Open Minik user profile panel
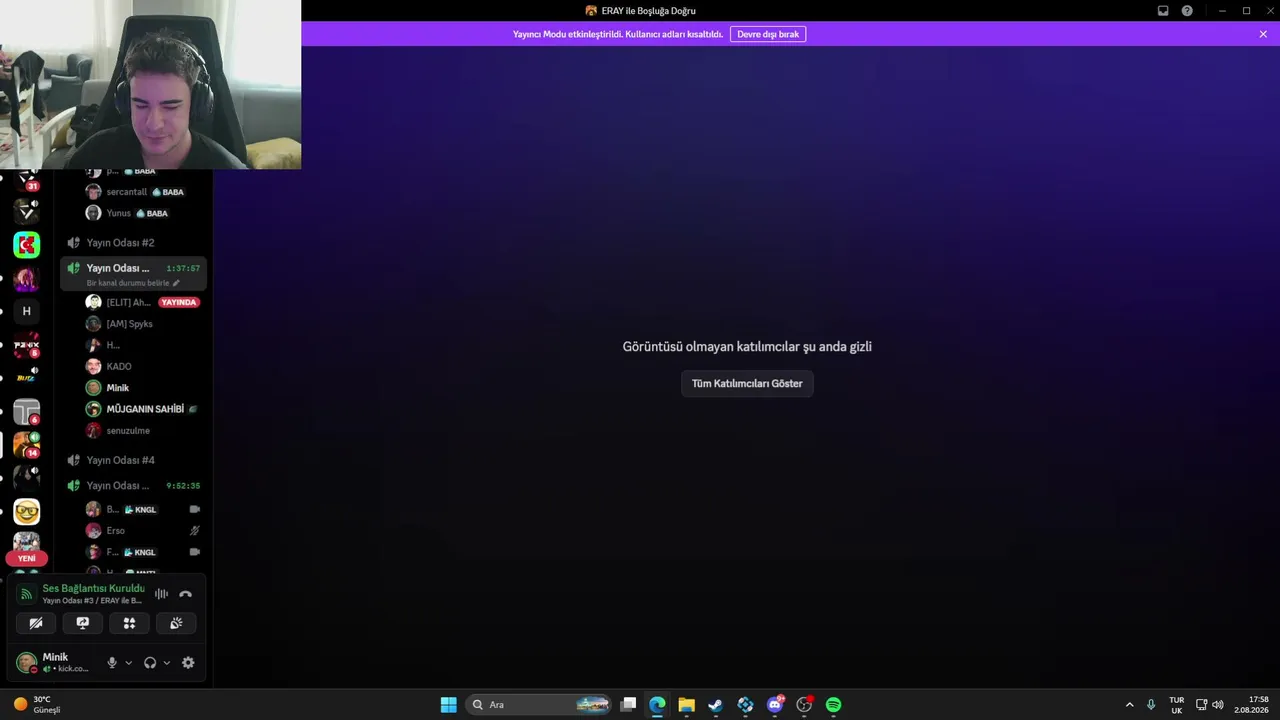 pos(55,662)
